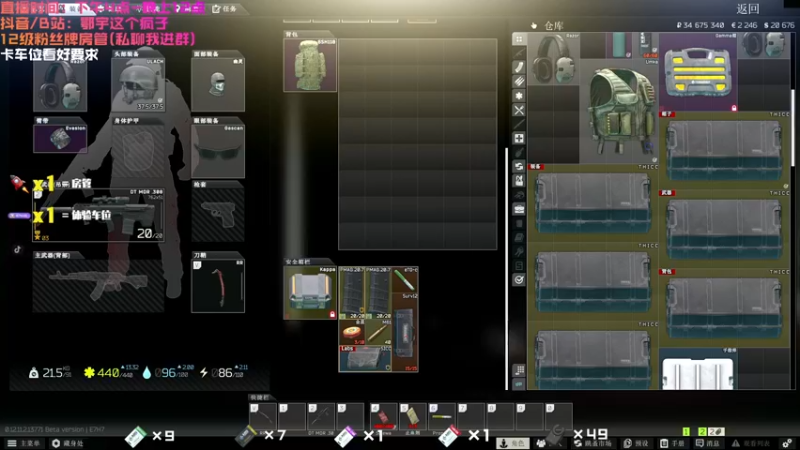800x450 pixels.
Task: Select the teal canister item in stash
Action: 619,46
